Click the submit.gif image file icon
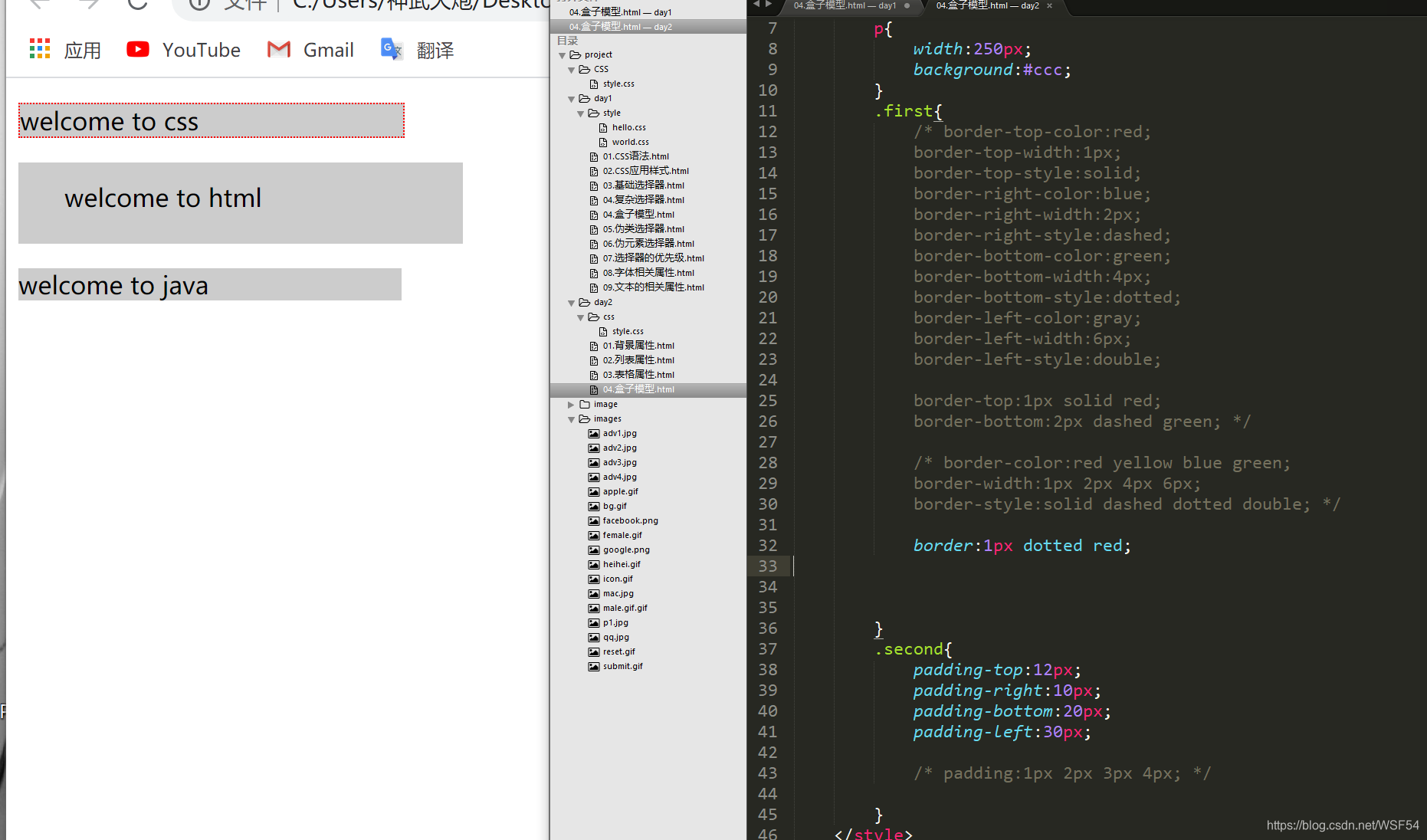This screenshot has height=840, width=1427. point(594,667)
